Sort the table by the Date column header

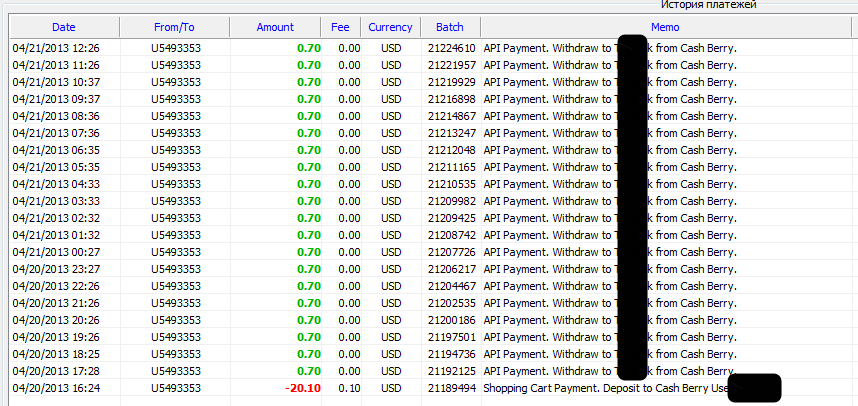click(x=63, y=28)
